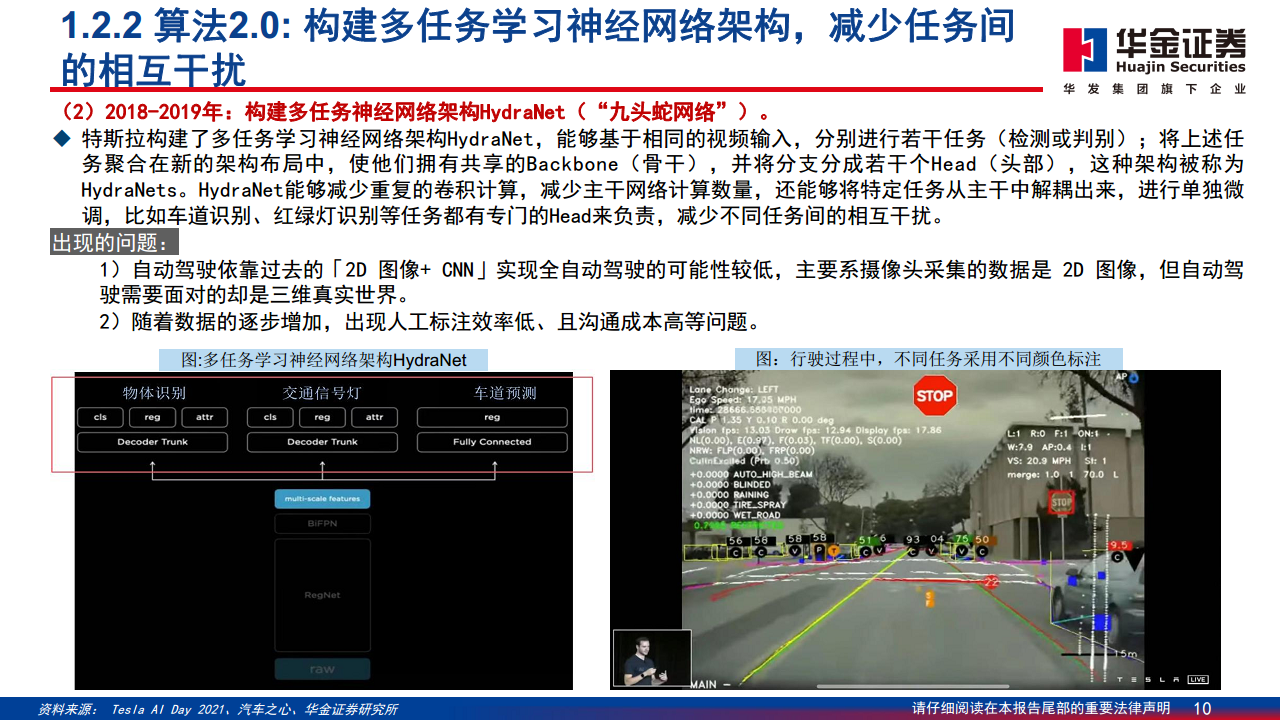Viewport: 1280px width, 720px height.
Task: Click the large STOP sign graphic
Action: coord(934,395)
